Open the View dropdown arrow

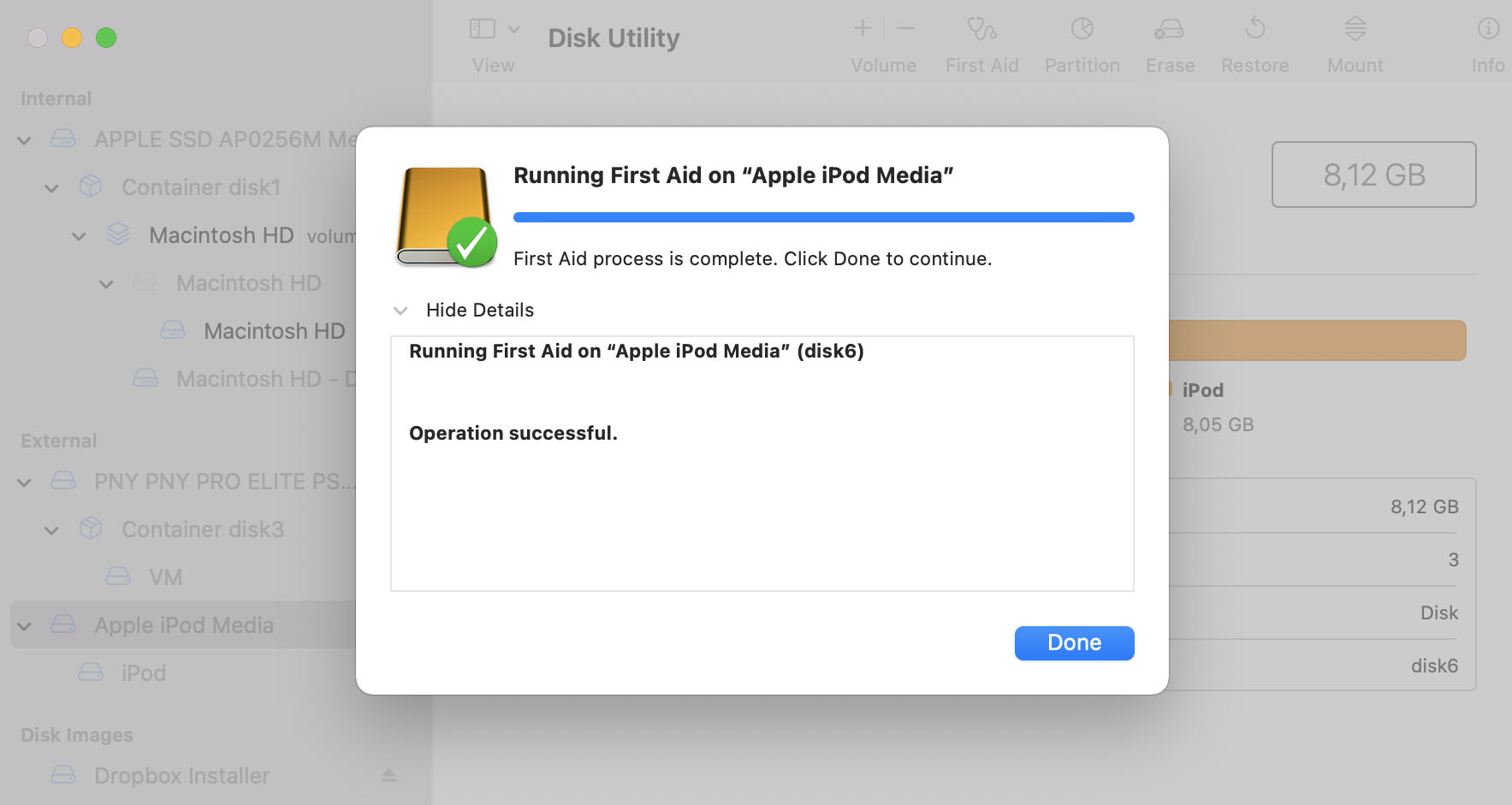(x=514, y=29)
